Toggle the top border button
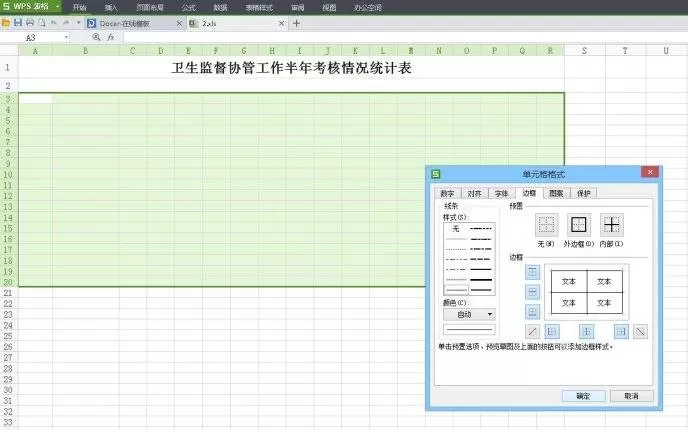 click(x=533, y=272)
